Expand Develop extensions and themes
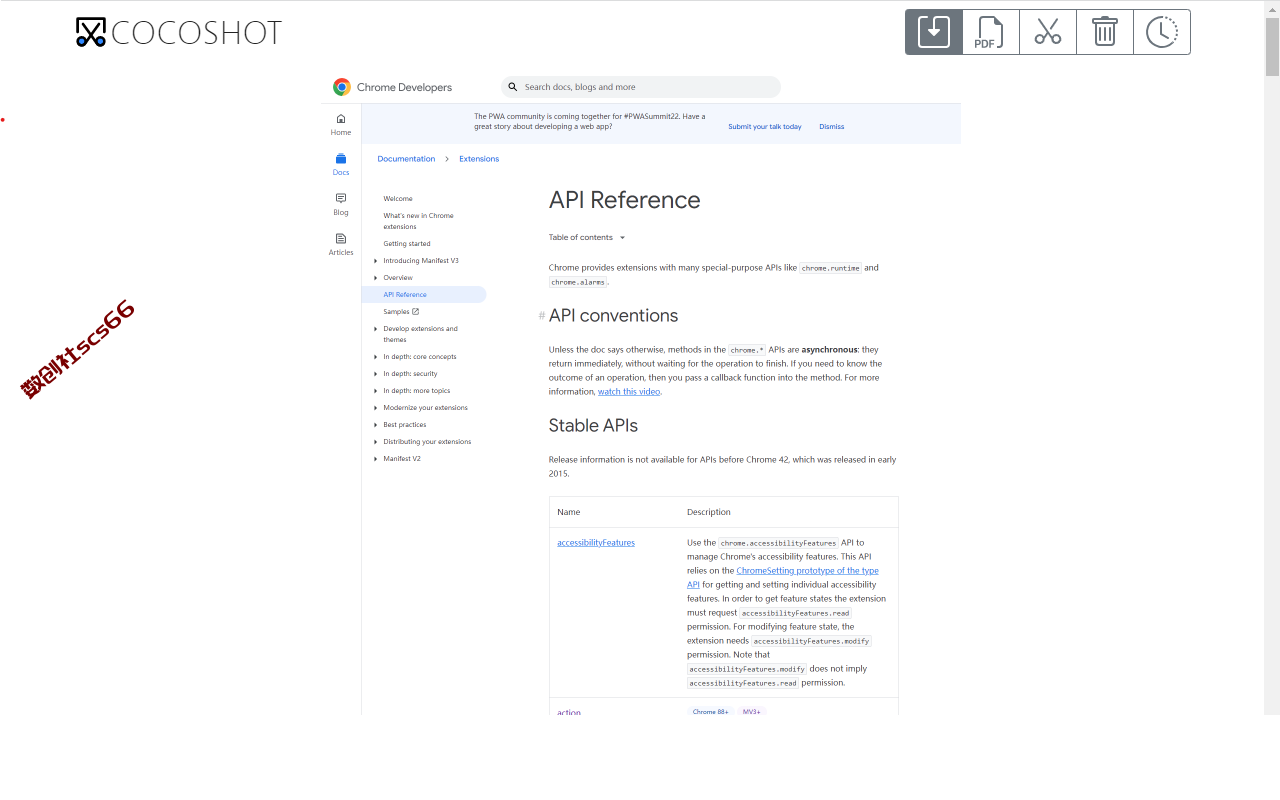Screen dimensions: 1280x800 (375, 329)
